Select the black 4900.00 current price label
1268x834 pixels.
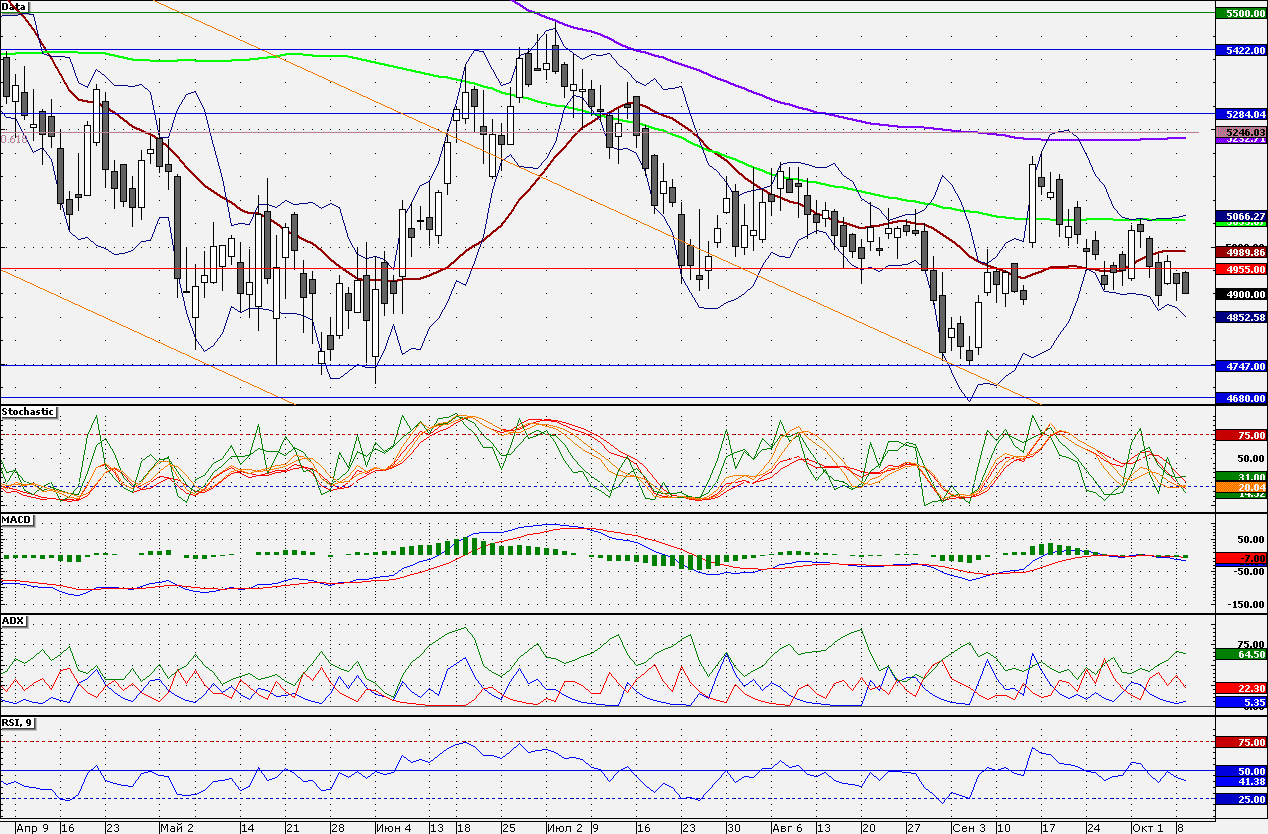tap(1240, 294)
